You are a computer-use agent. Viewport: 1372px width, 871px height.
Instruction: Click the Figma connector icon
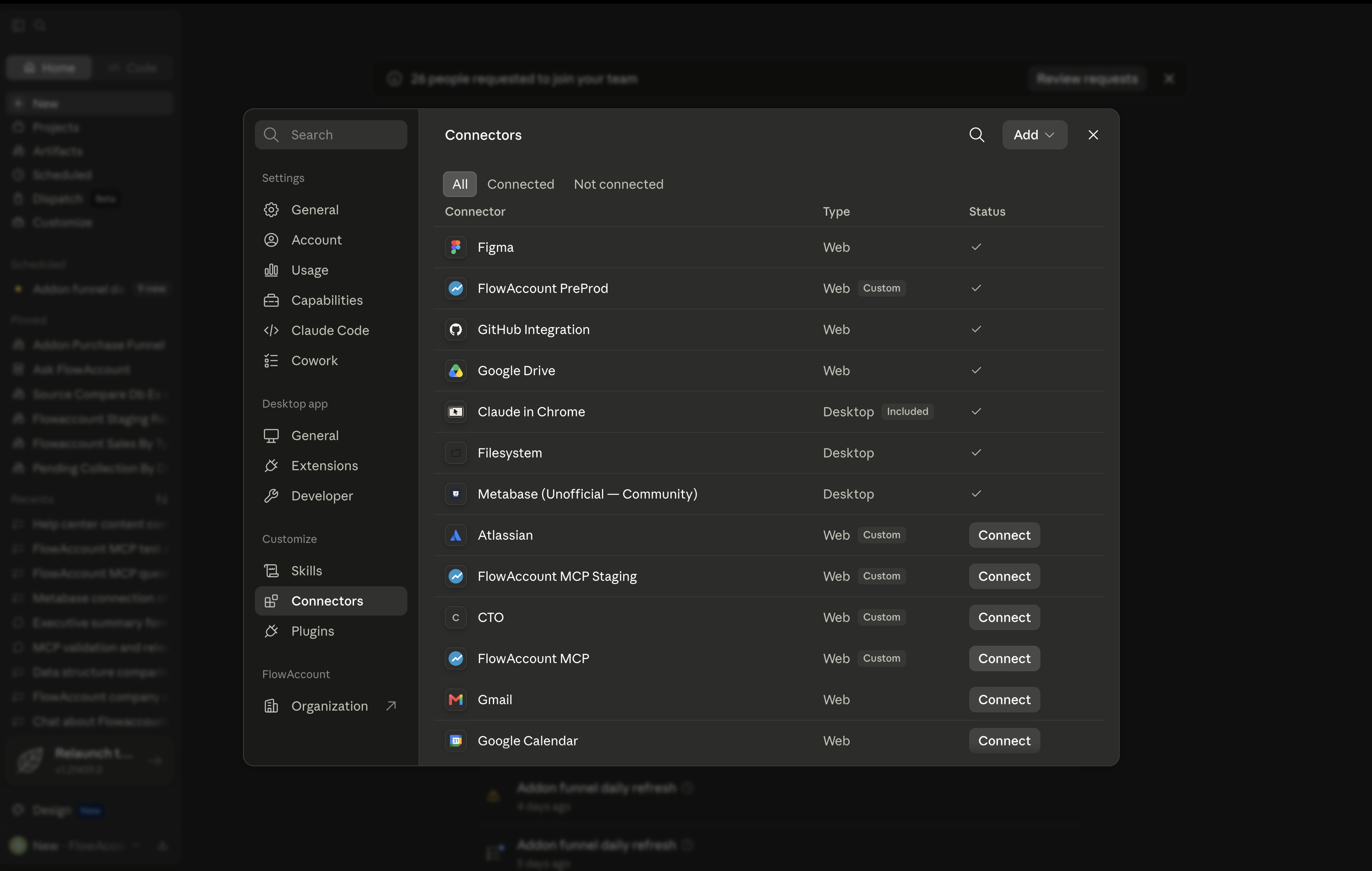tap(455, 247)
